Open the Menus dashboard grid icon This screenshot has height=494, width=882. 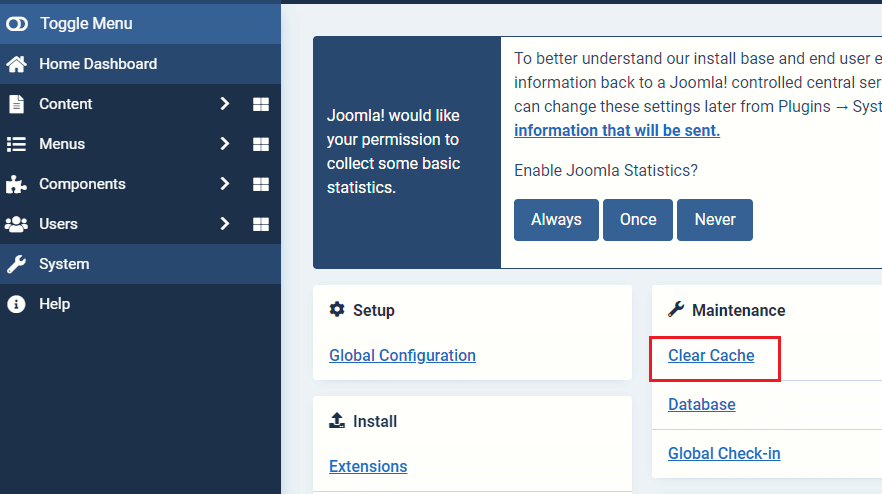coord(260,144)
